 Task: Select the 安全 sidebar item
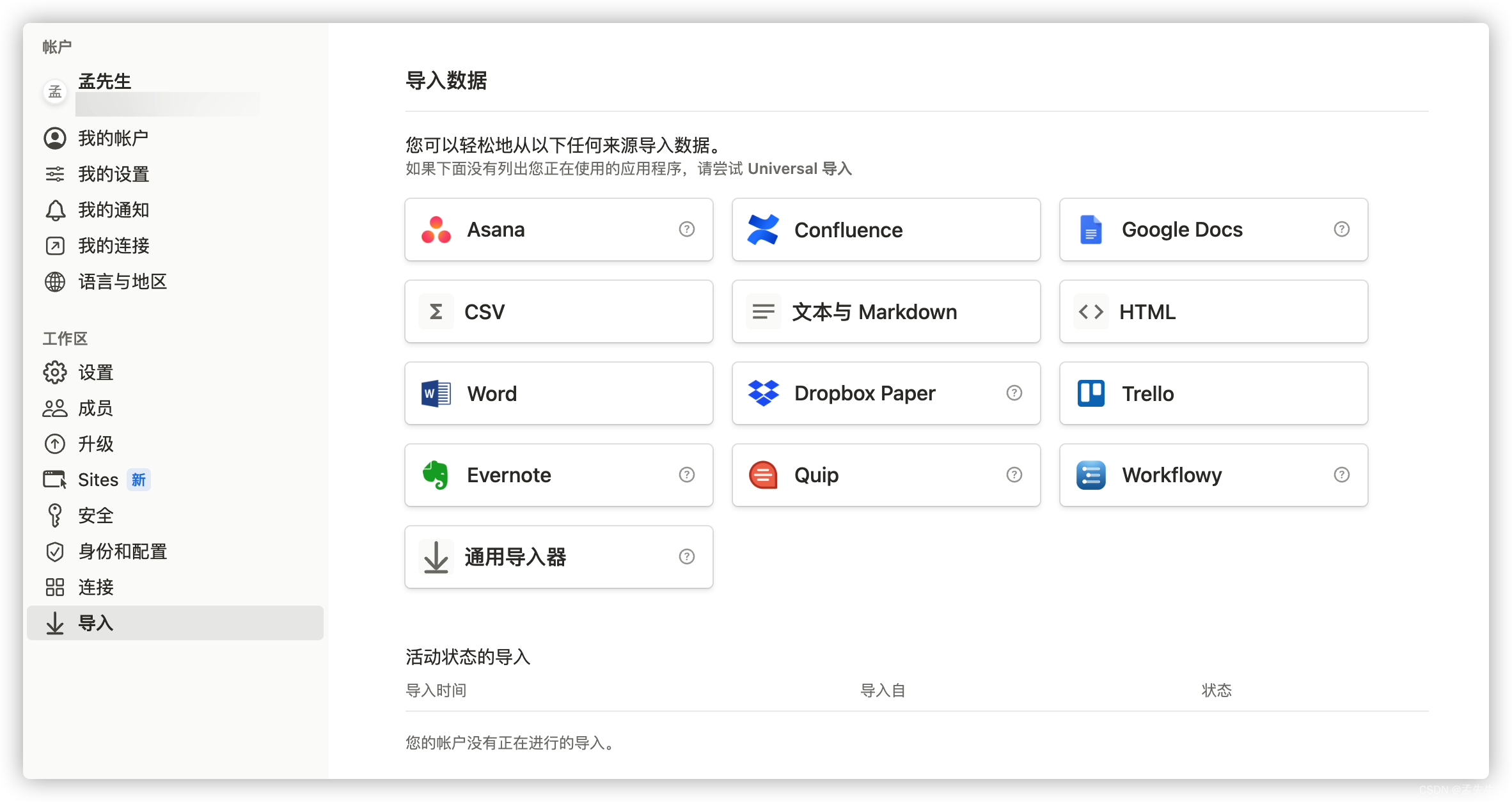(x=175, y=515)
